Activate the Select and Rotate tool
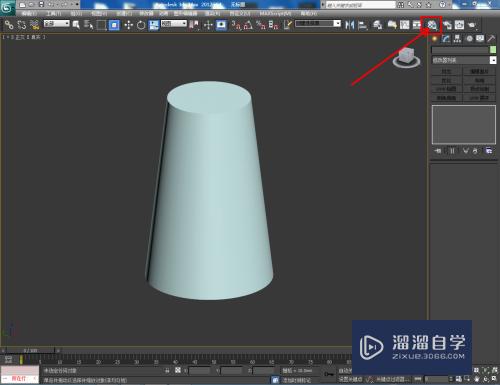 141,25
